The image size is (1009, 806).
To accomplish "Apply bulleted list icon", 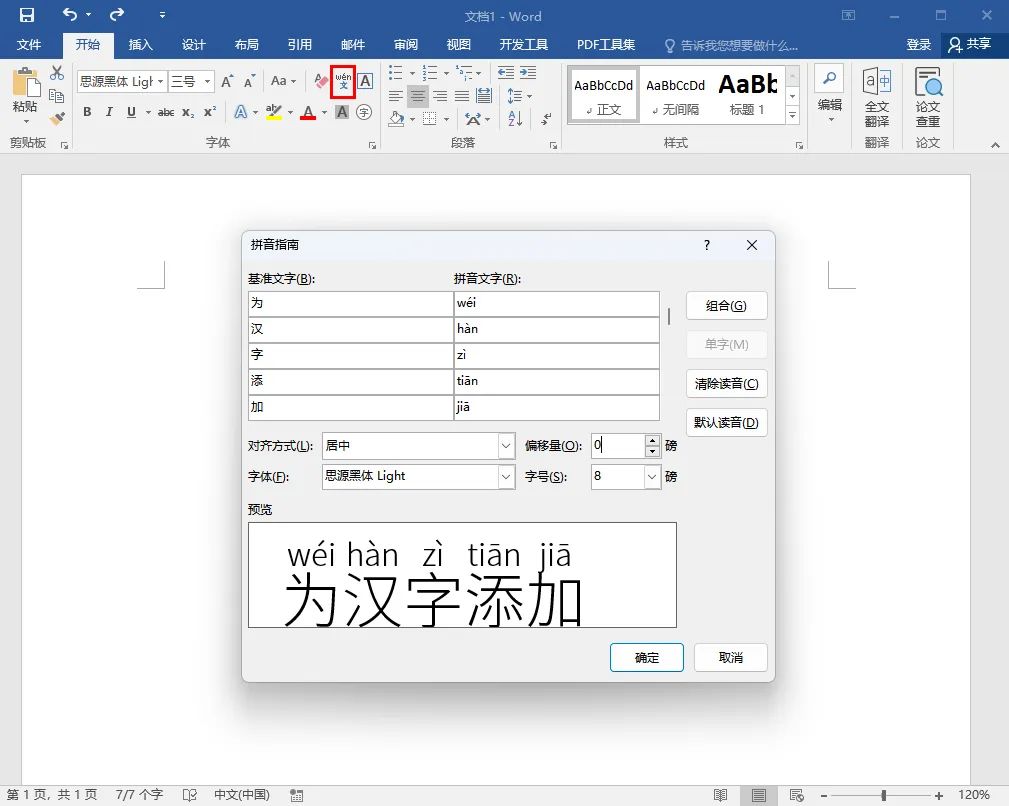I will tap(396, 73).
